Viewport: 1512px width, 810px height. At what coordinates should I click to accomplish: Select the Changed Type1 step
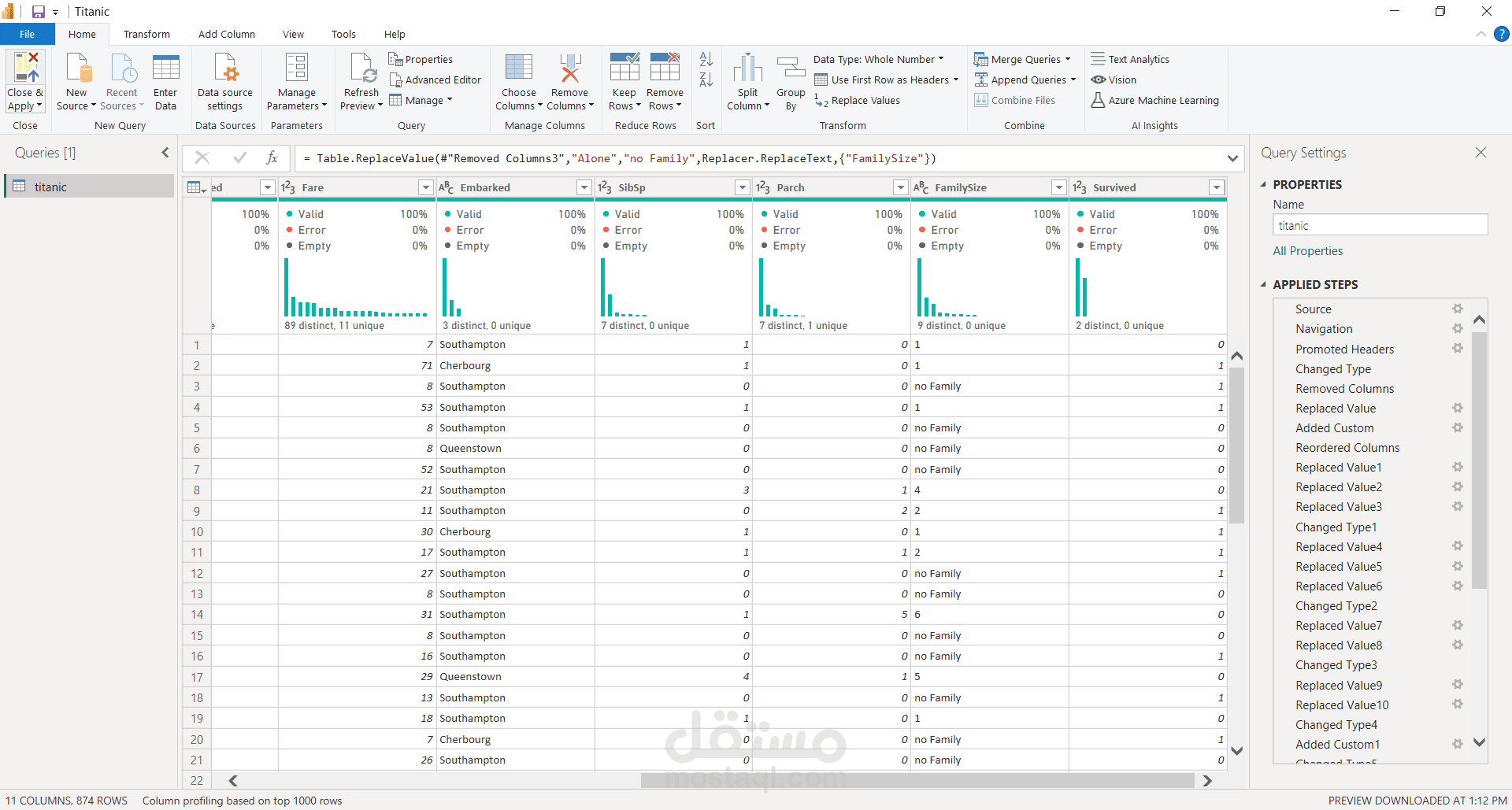coord(1336,527)
